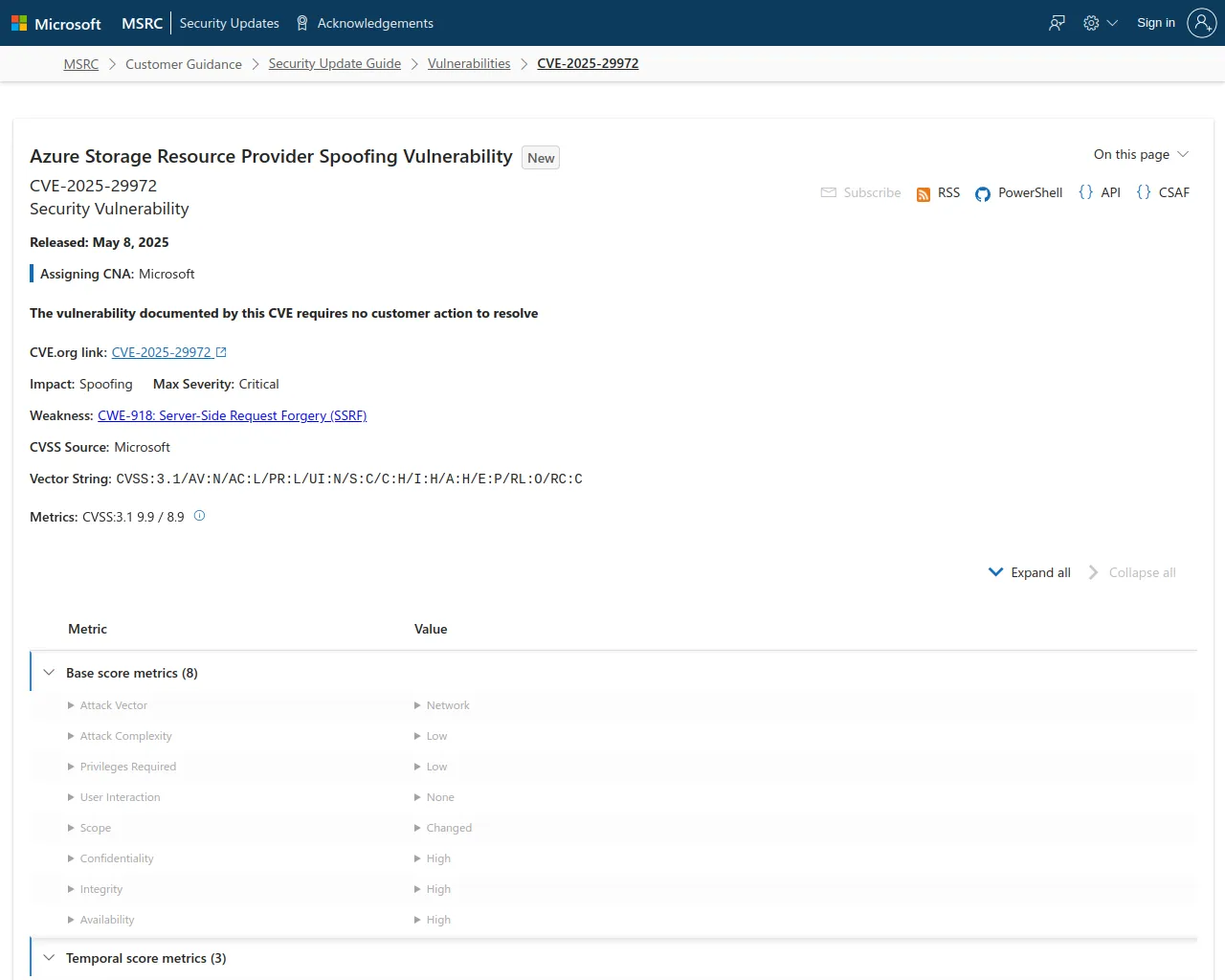Click the Acknowledgements ribbon icon
The height and width of the screenshot is (980, 1225).
tap(302, 23)
